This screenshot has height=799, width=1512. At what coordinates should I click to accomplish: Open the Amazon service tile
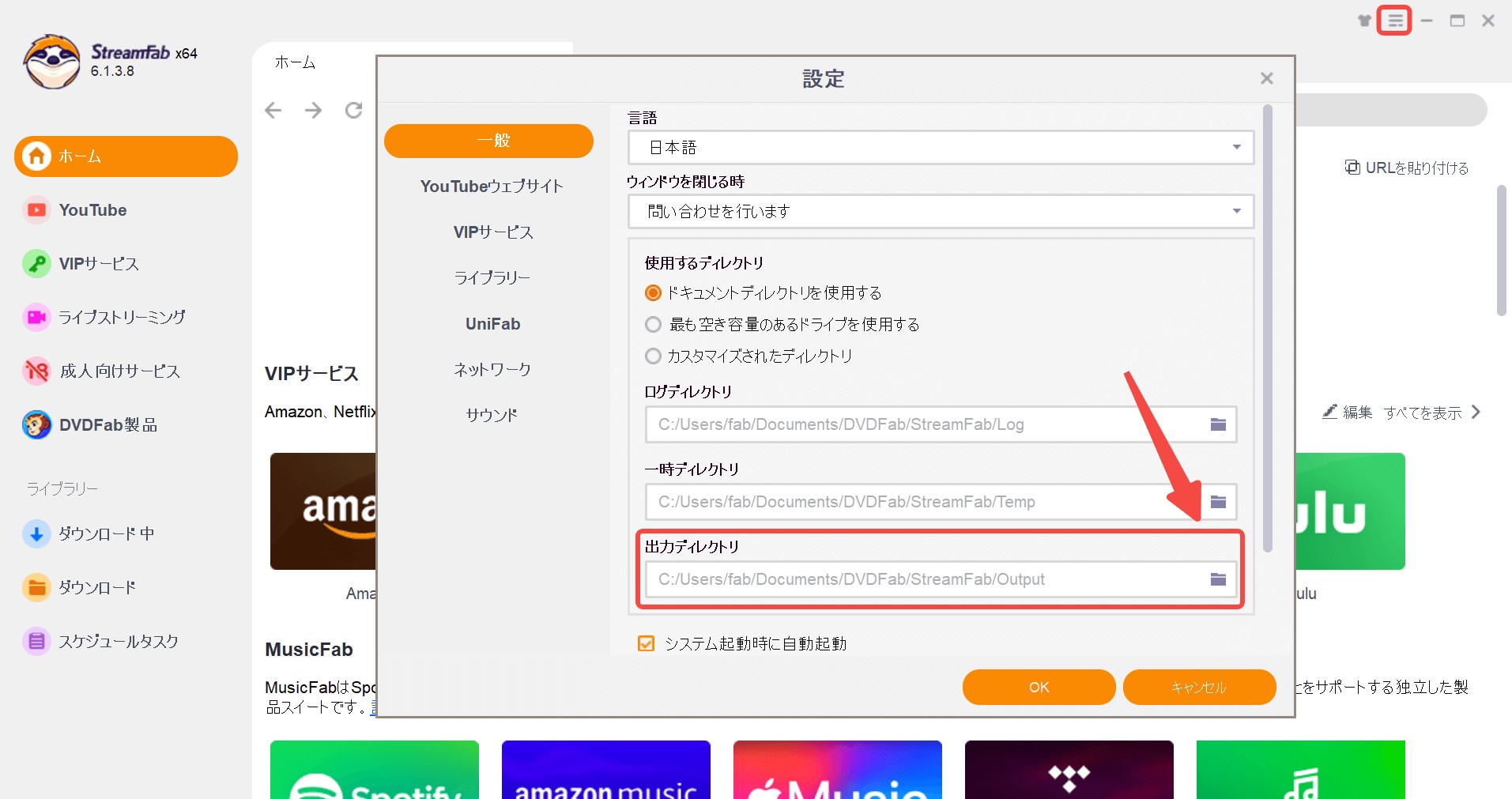point(323,511)
